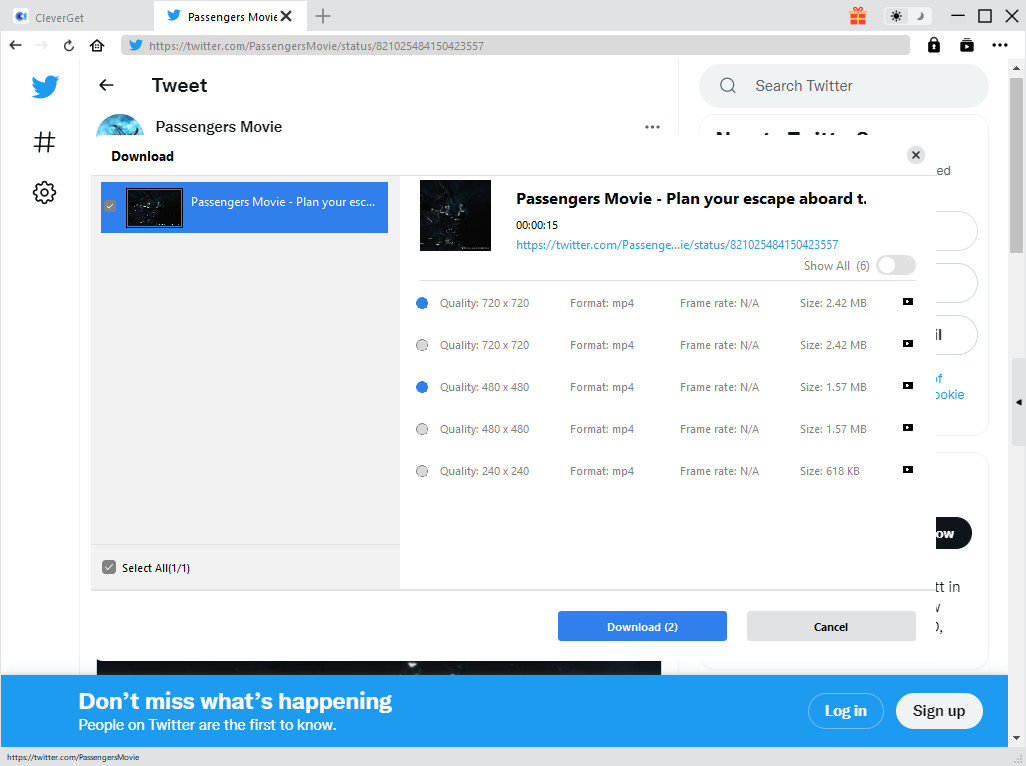Screen dimensions: 1026x766
Task: Toggle the Show All switch
Action: point(895,265)
